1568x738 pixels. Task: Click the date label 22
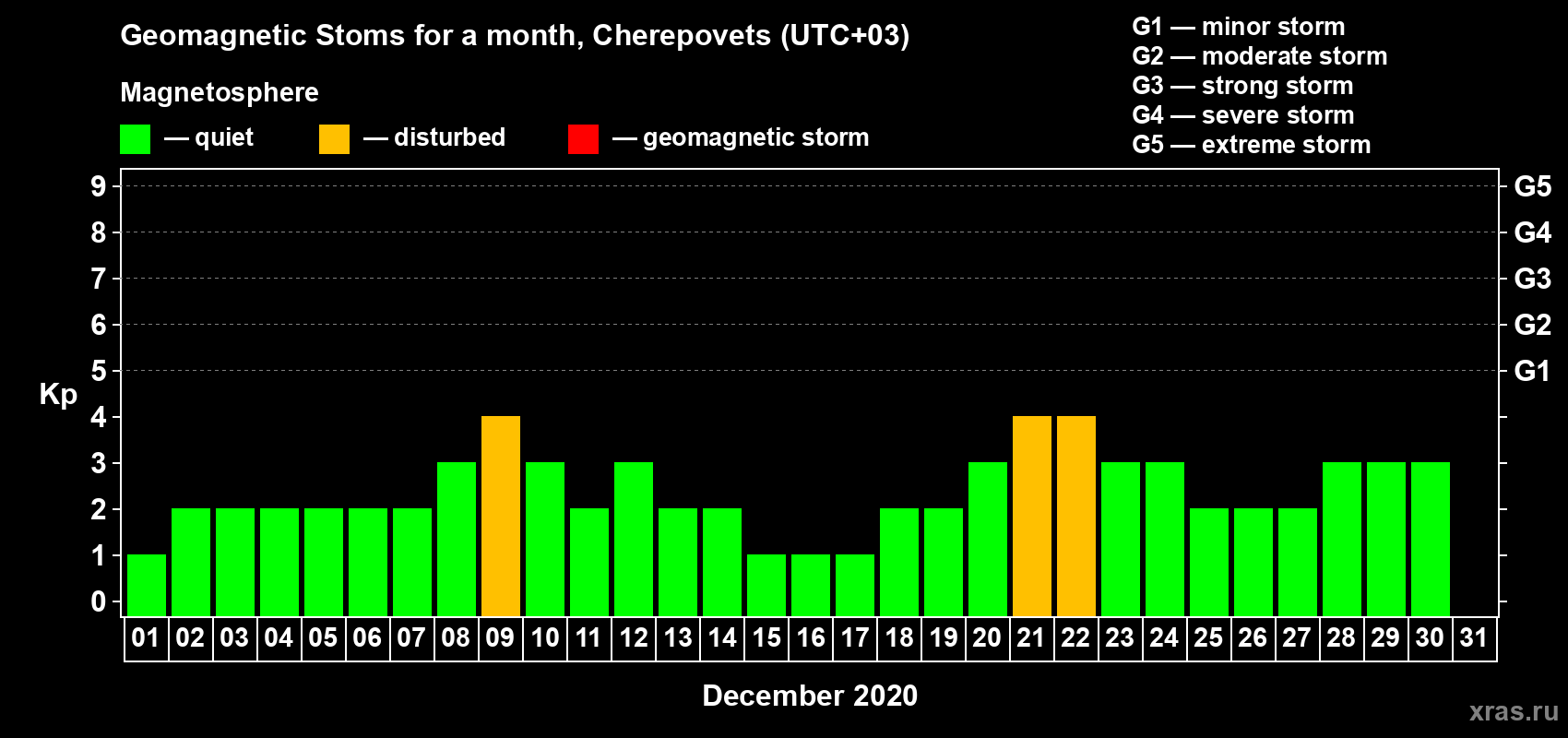pyautogui.click(x=1075, y=638)
